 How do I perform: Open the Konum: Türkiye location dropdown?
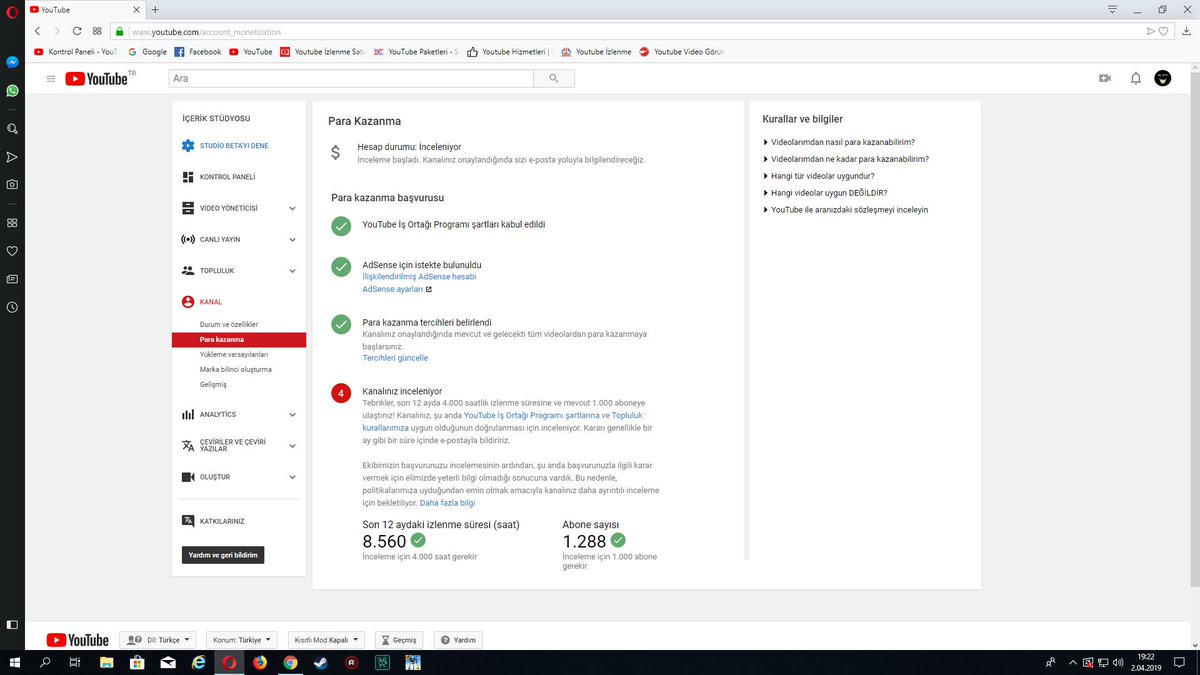click(242, 640)
